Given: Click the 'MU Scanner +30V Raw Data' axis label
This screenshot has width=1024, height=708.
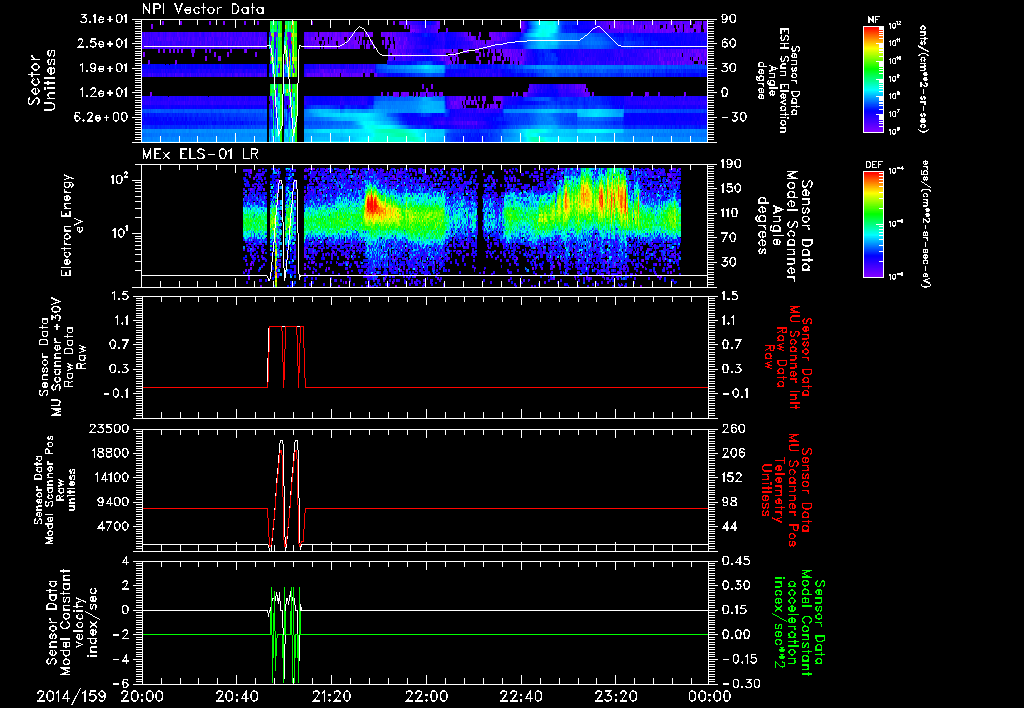Looking at the screenshot, I should click(62, 357).
